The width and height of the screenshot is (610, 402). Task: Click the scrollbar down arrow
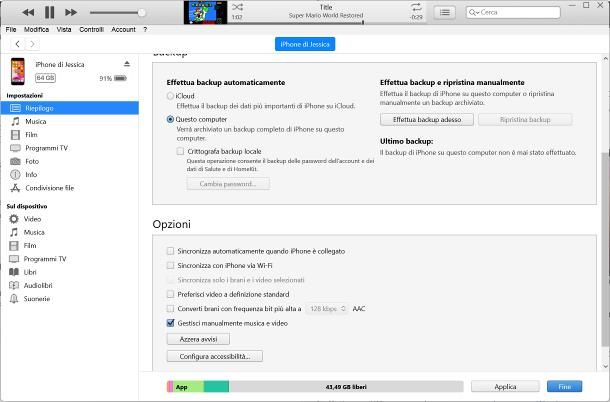point(605,366)
